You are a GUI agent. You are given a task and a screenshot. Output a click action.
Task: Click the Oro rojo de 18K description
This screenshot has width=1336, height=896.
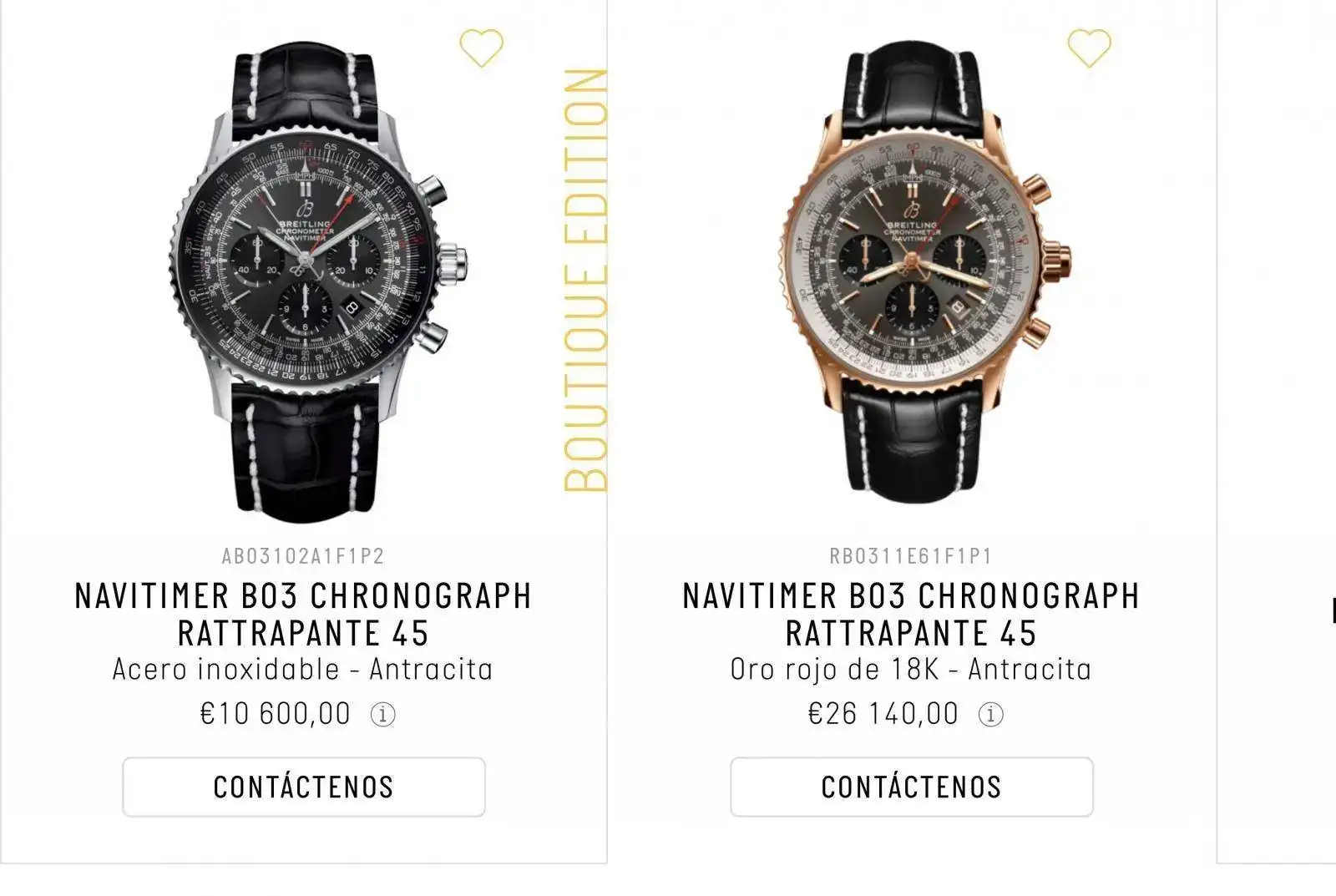(911, 670)
